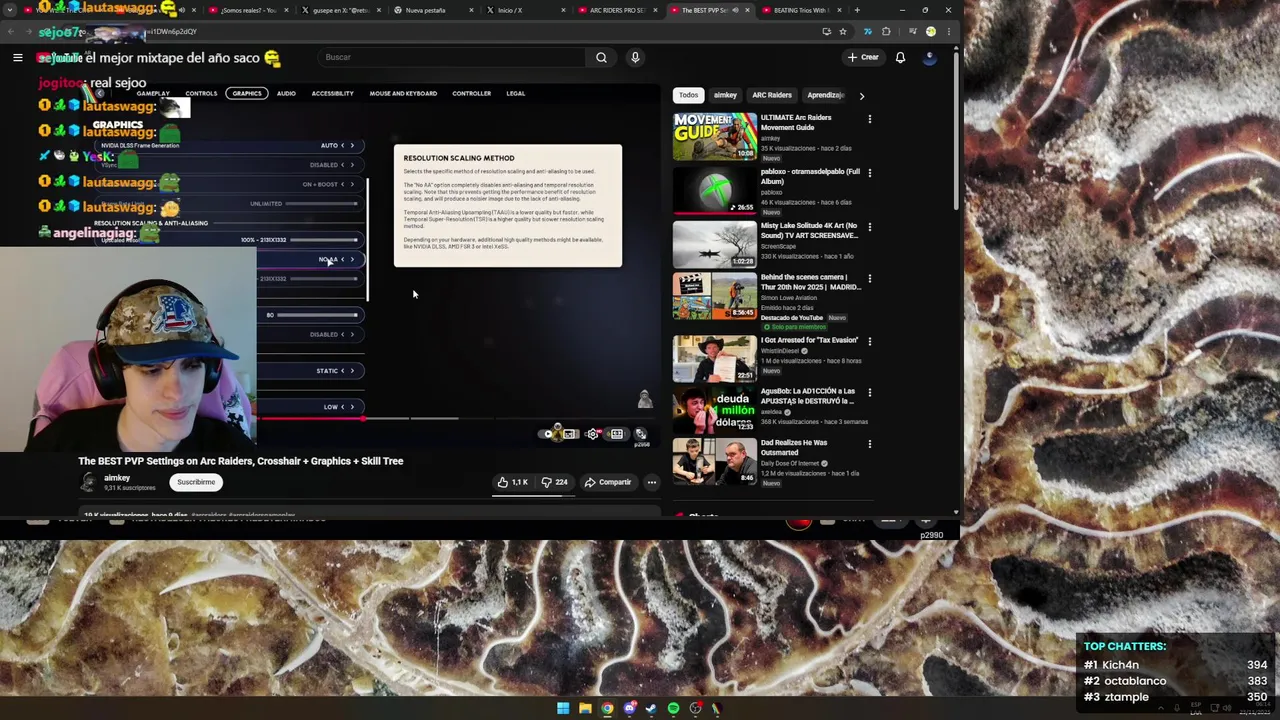Like the video with thumbs up

coord(513,482)
